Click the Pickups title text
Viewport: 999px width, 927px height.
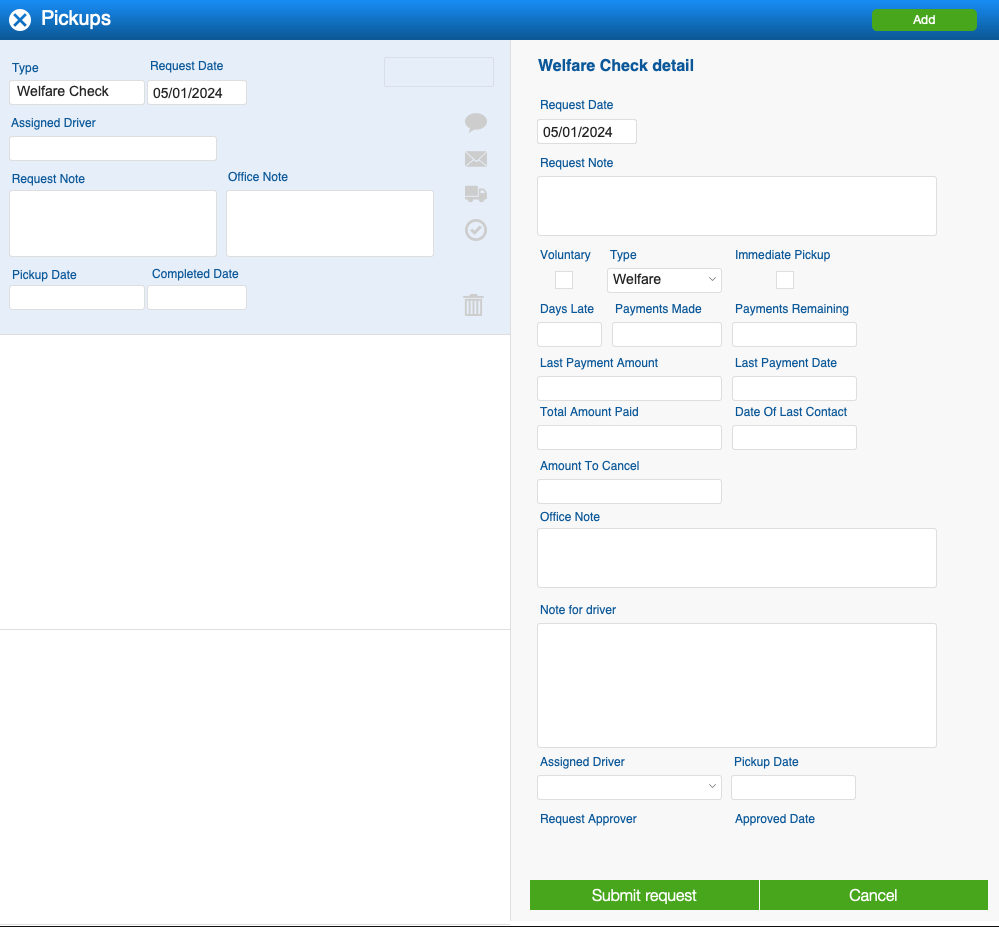tap(76, 18)
